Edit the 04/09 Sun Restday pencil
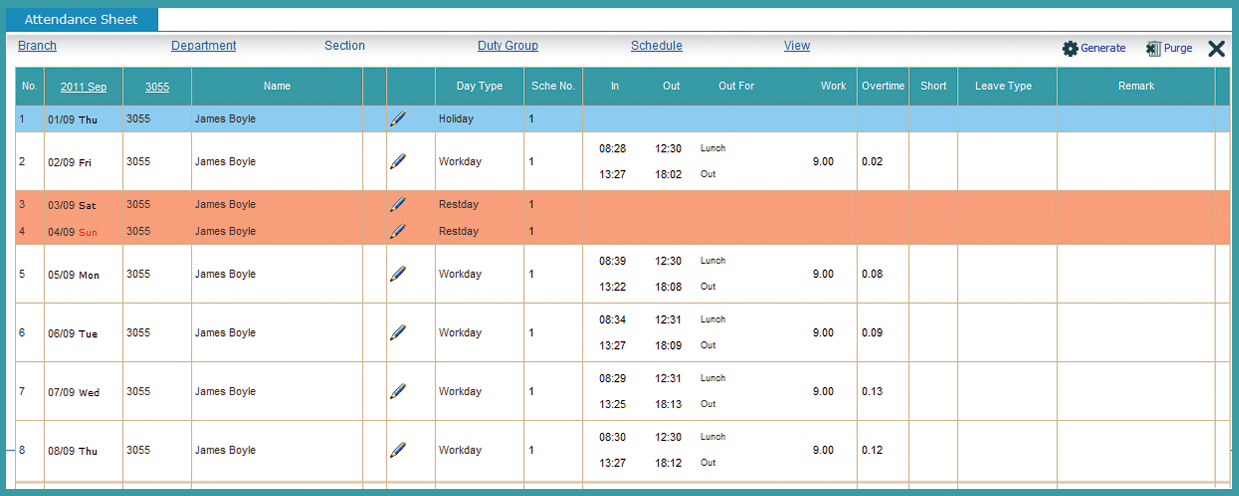This screenshot has height=496, width=1239. point(398,231)
